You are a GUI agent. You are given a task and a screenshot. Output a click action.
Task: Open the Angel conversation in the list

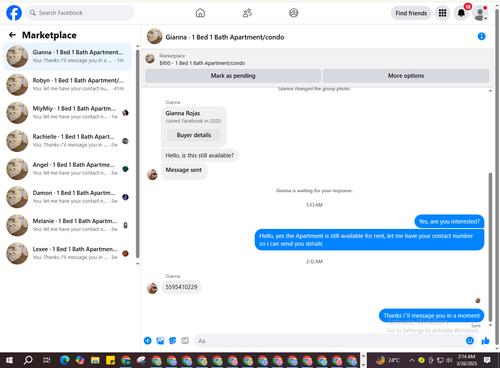[67, 169]
